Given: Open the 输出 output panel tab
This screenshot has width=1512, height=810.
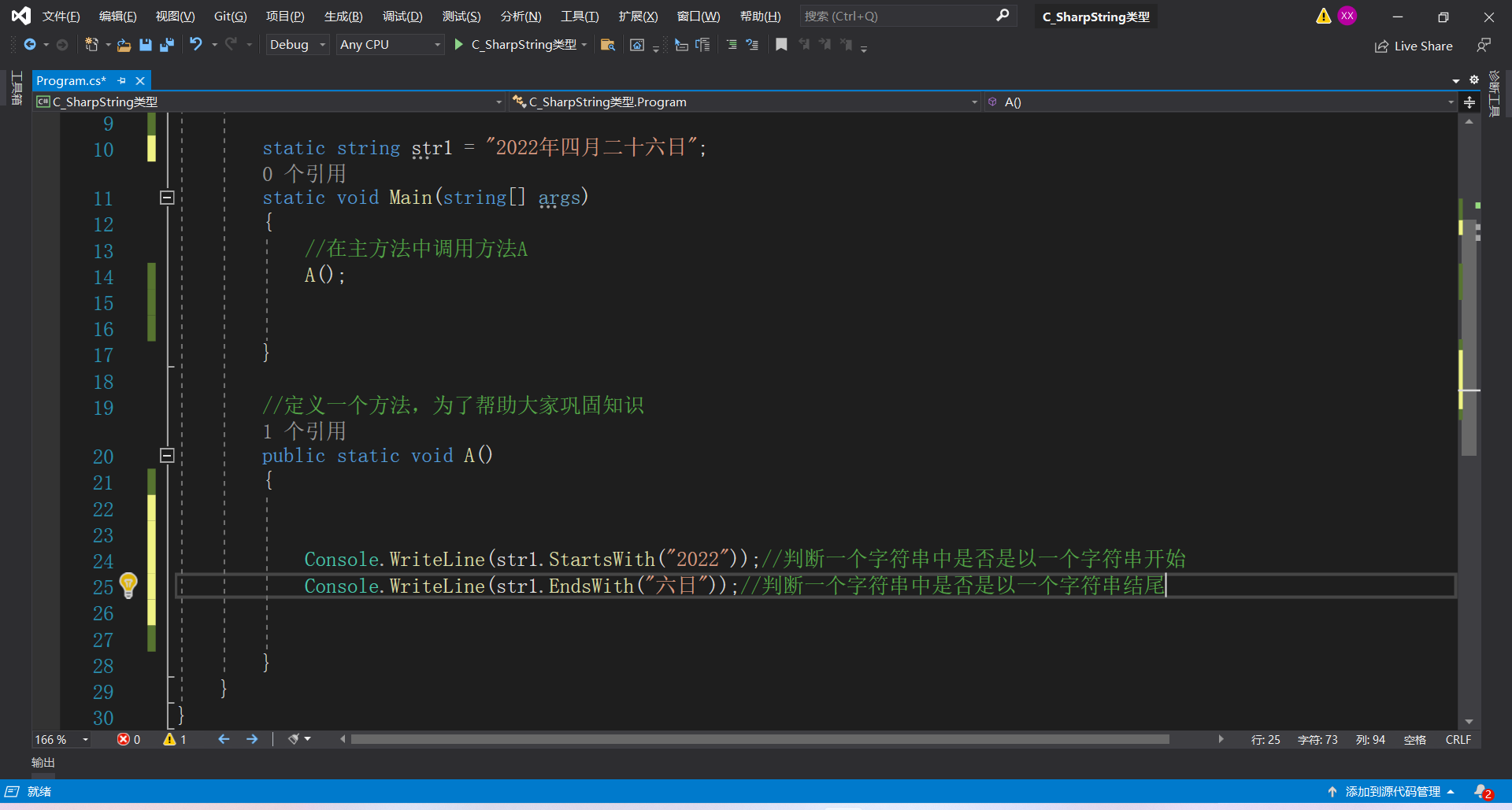Looking at the screenshot, I should (43, 763).
